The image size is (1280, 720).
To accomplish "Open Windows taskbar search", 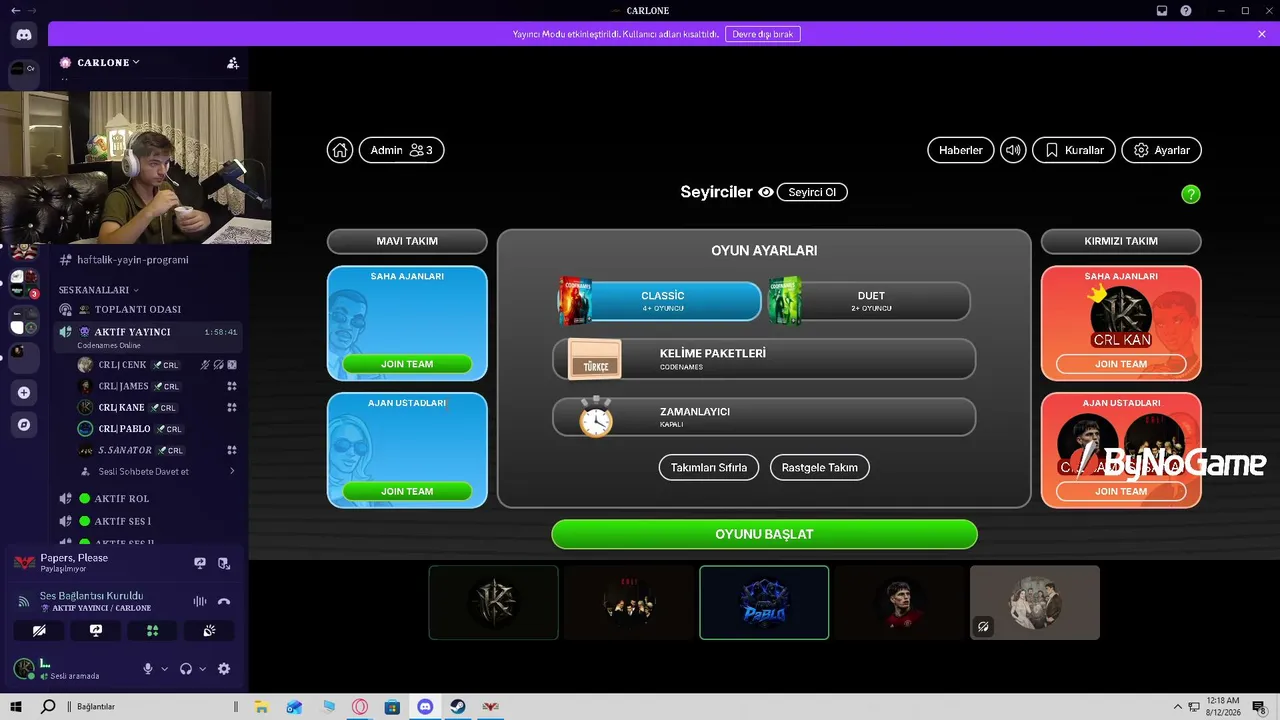I will (x=48, y=707).
